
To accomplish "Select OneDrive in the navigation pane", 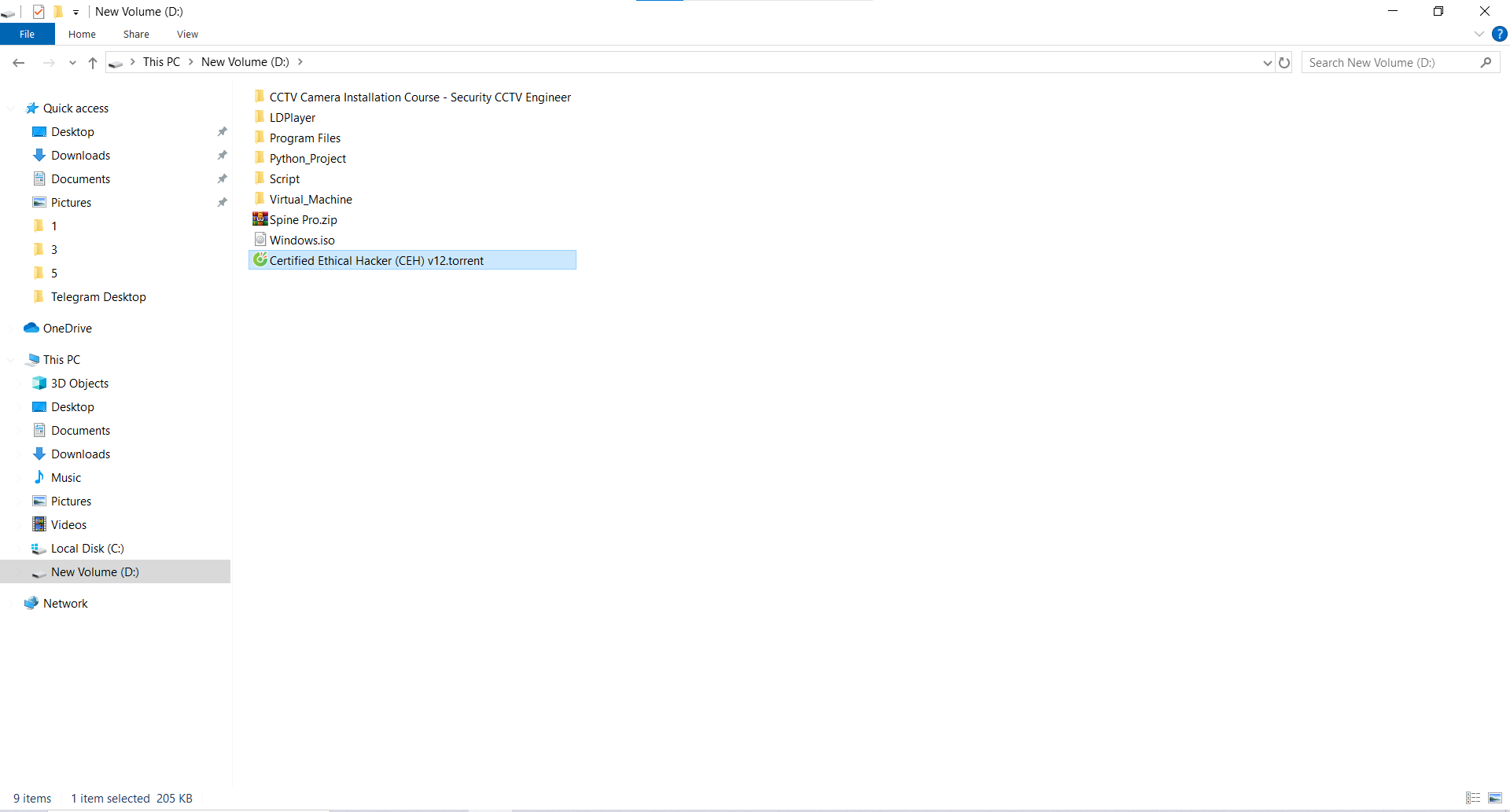I will (x=67, y=328).
